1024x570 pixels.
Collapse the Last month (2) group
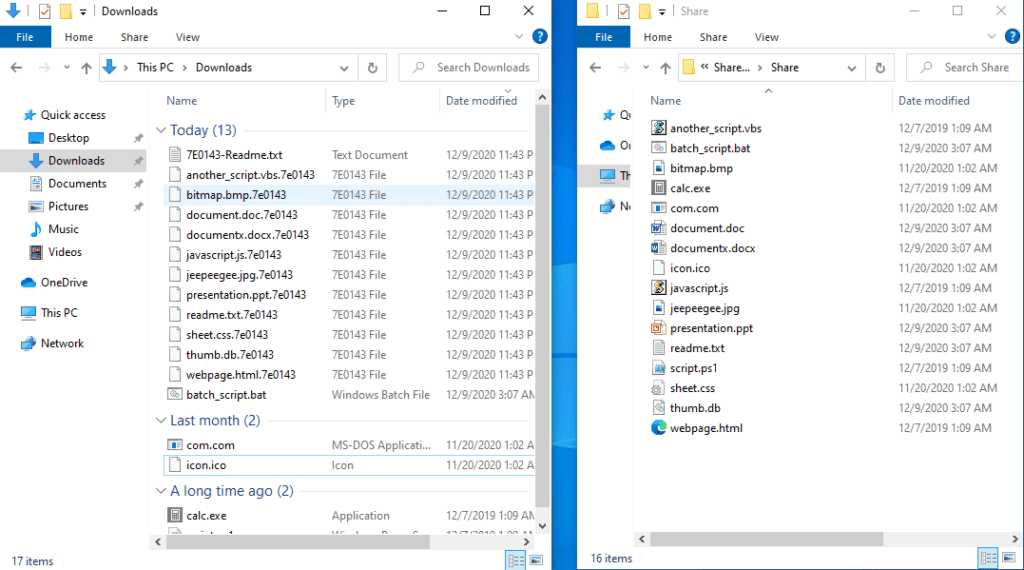[161, 420]
